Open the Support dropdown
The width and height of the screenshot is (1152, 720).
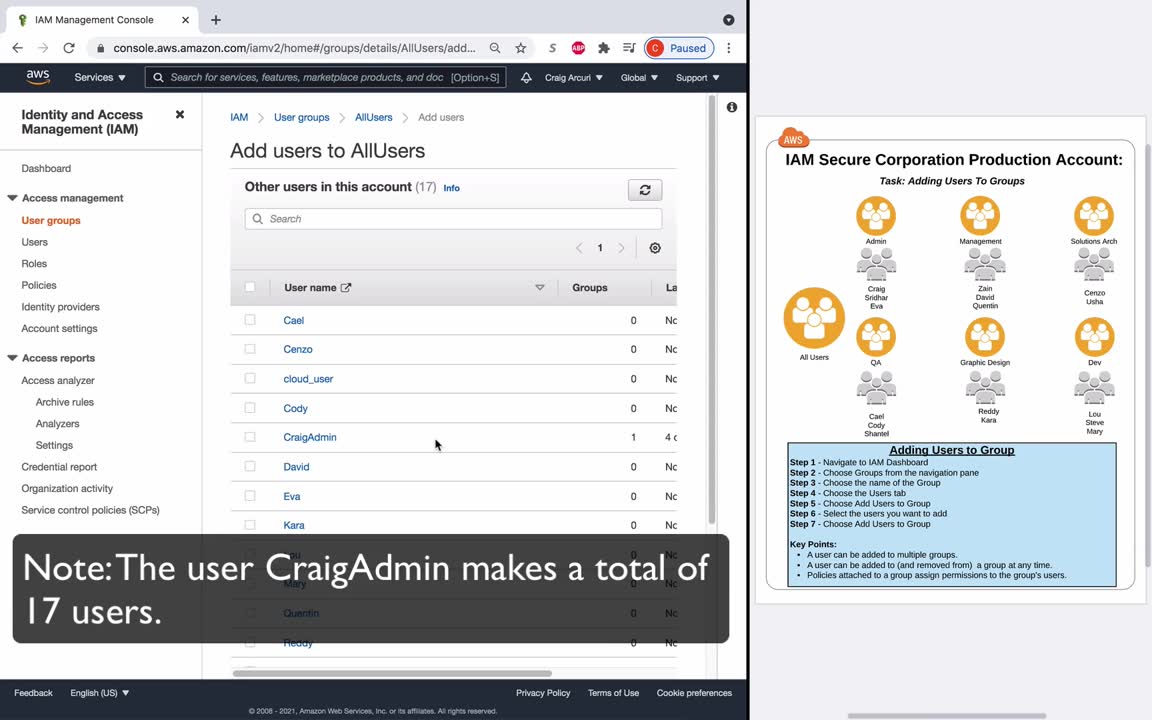tap(697, 77)
